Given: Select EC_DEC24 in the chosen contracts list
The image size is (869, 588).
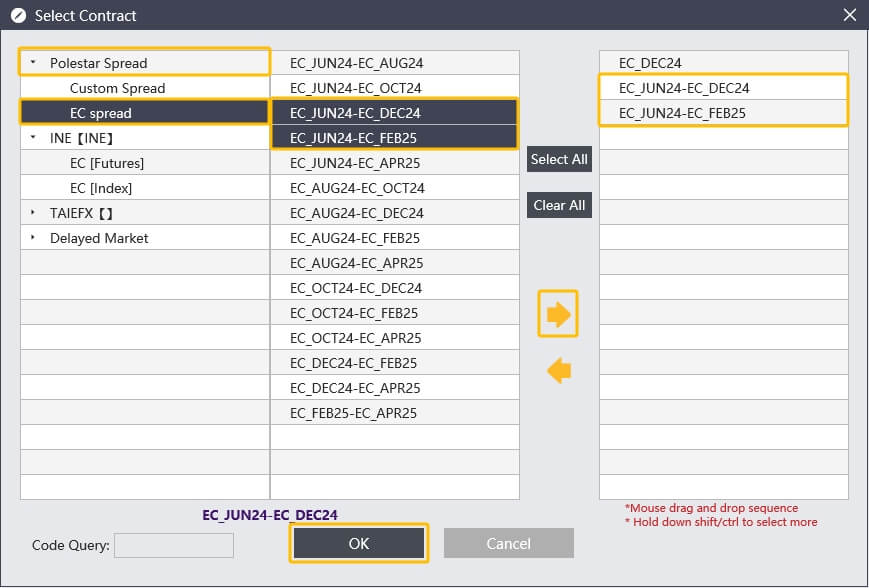Looking at the screenshot, I should (x=650, y=63).
